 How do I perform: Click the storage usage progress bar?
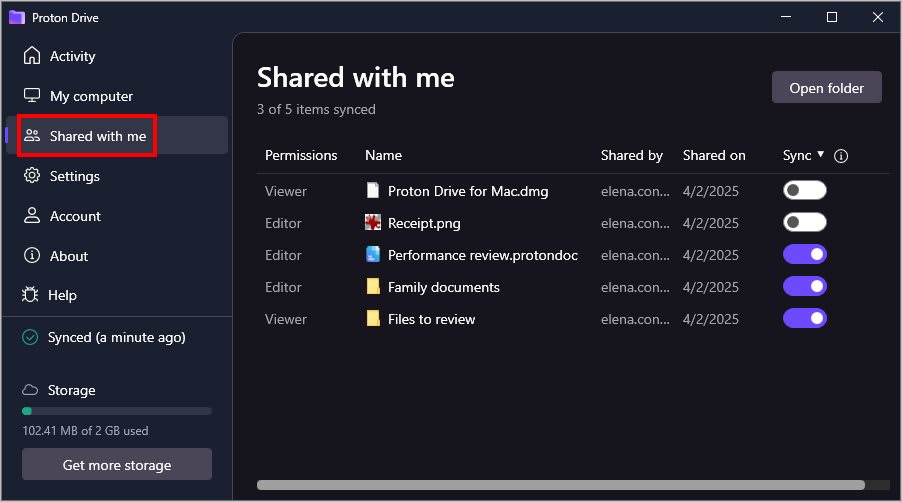tap(117, 411)
